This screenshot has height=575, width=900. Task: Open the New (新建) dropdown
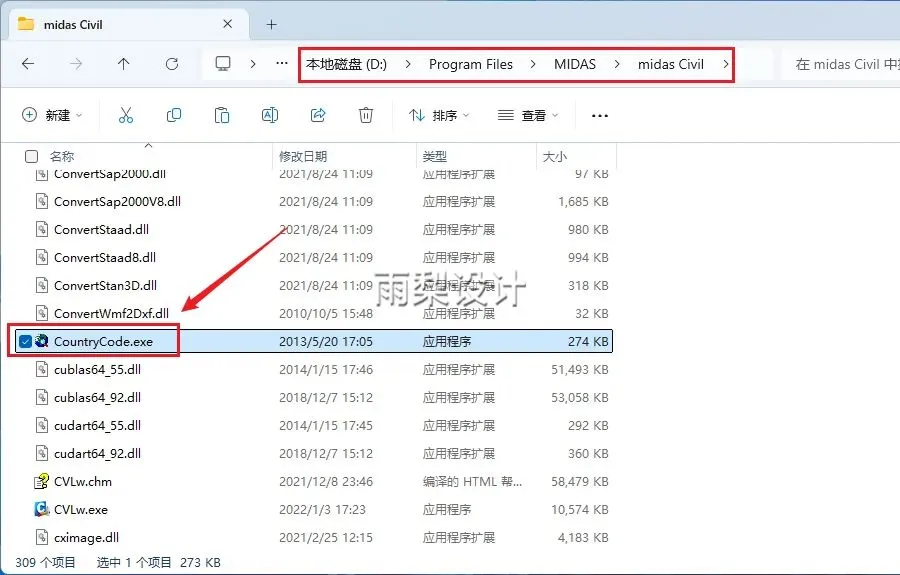pos(52,115)
